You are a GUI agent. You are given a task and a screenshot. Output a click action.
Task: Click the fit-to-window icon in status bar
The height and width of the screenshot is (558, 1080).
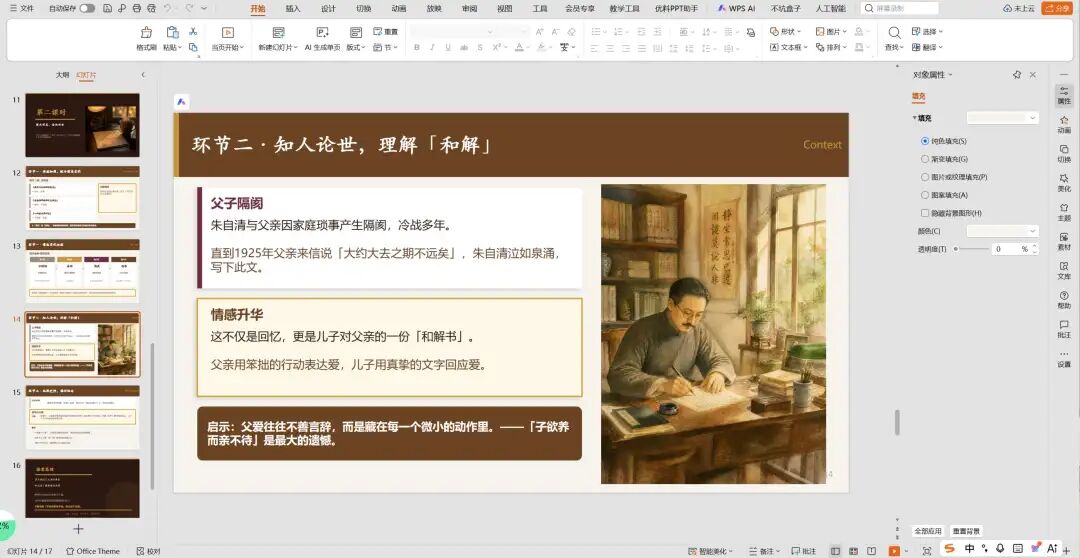point(927,551)
